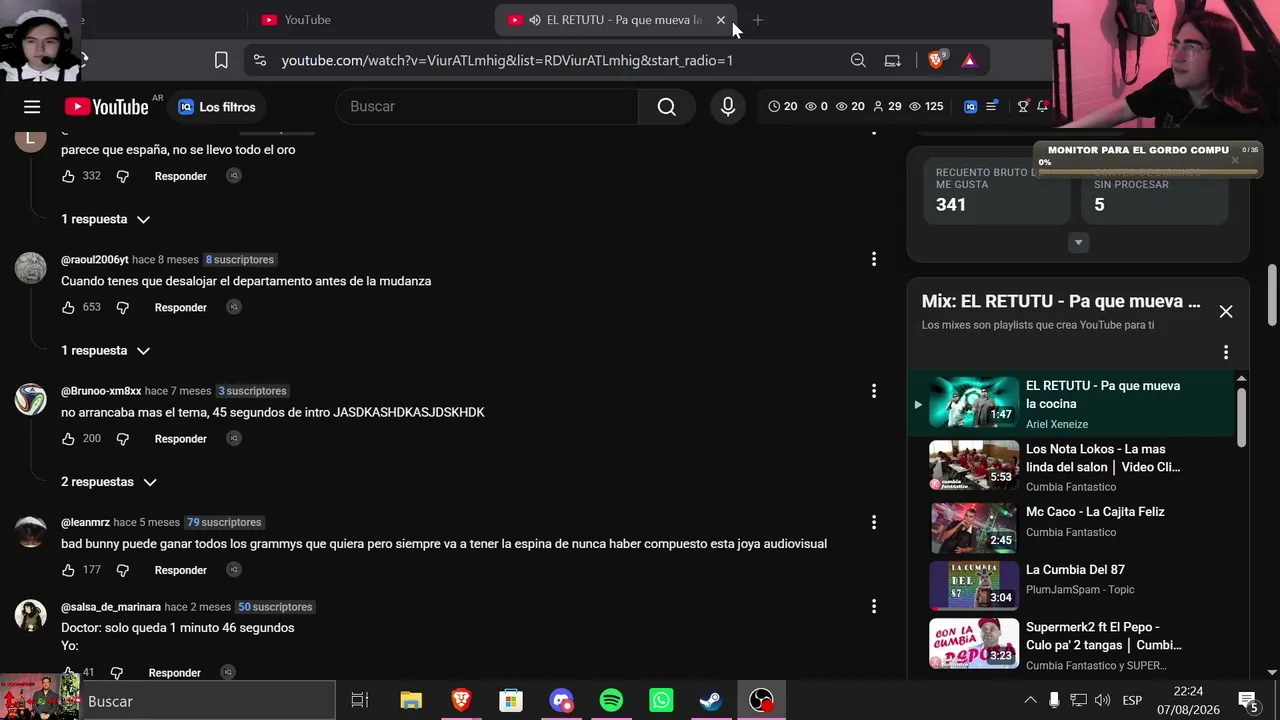Screen dimensions: 1280x720
Task: Like the @leanmrz comment
Action: coord(68,570)
